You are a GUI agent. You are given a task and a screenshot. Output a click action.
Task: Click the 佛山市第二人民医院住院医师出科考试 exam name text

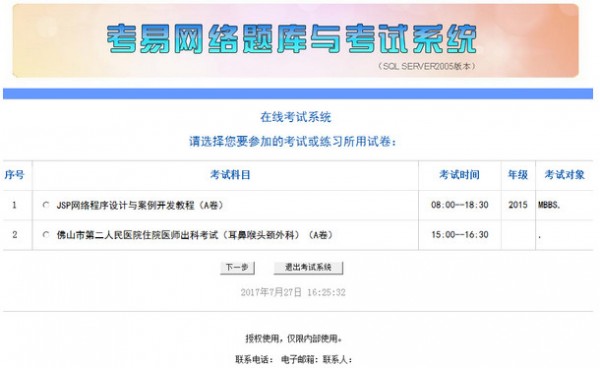coord(195,235)
